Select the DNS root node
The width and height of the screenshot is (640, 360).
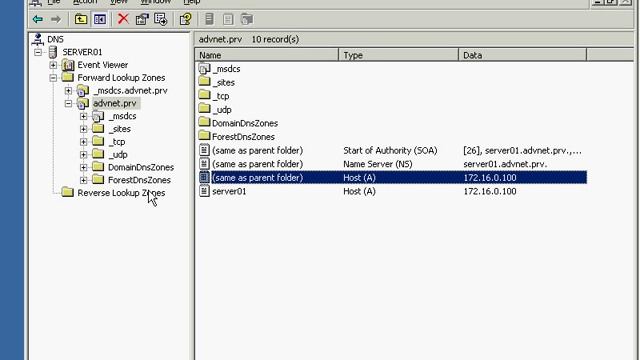pos(55,39)
